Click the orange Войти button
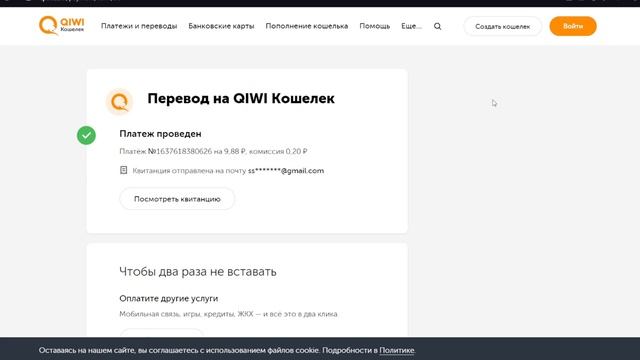640x360 pixels. (573, 26)
